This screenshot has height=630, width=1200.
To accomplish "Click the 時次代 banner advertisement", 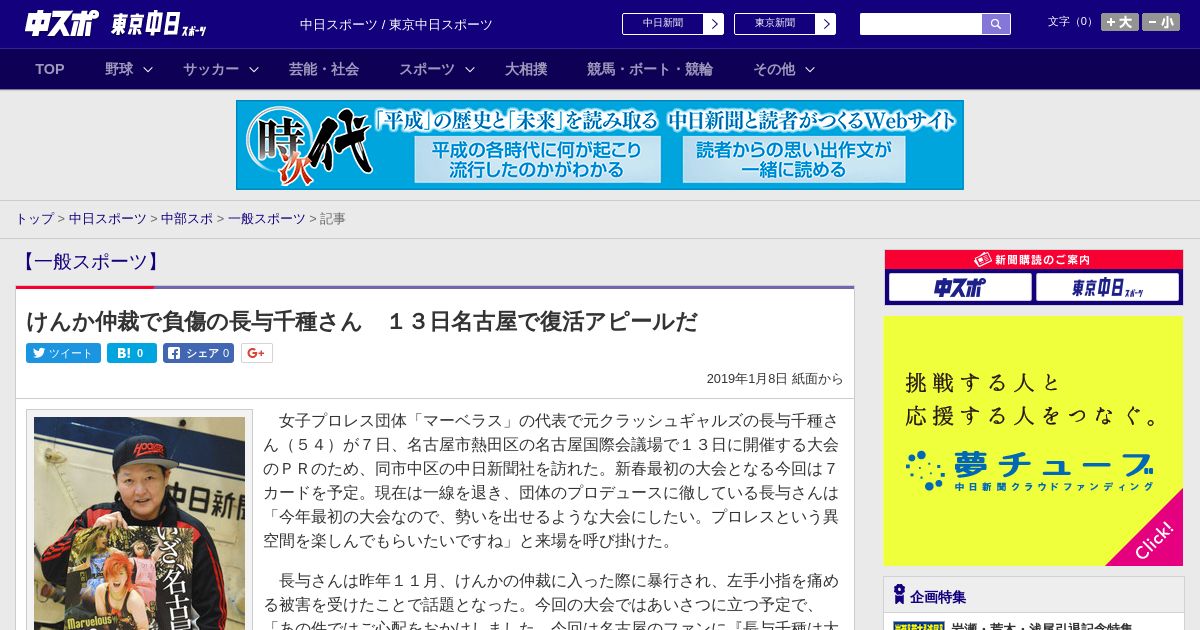I will pos(600,145).
